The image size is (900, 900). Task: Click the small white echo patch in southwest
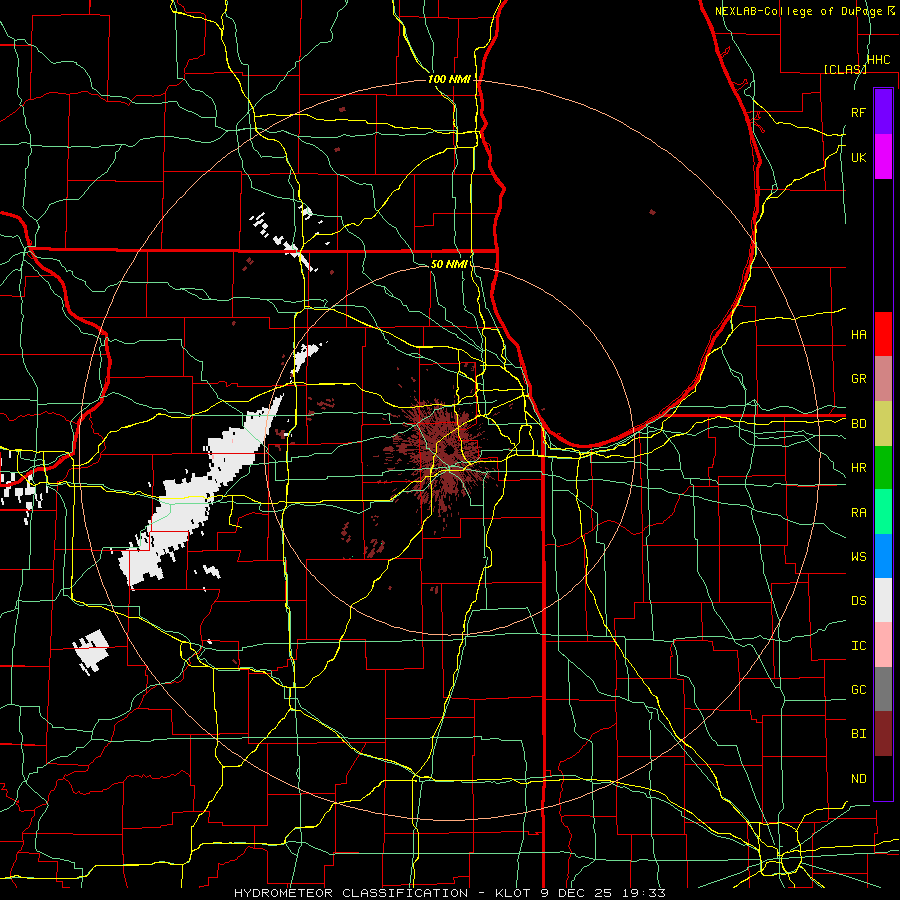tap(91, 651)
